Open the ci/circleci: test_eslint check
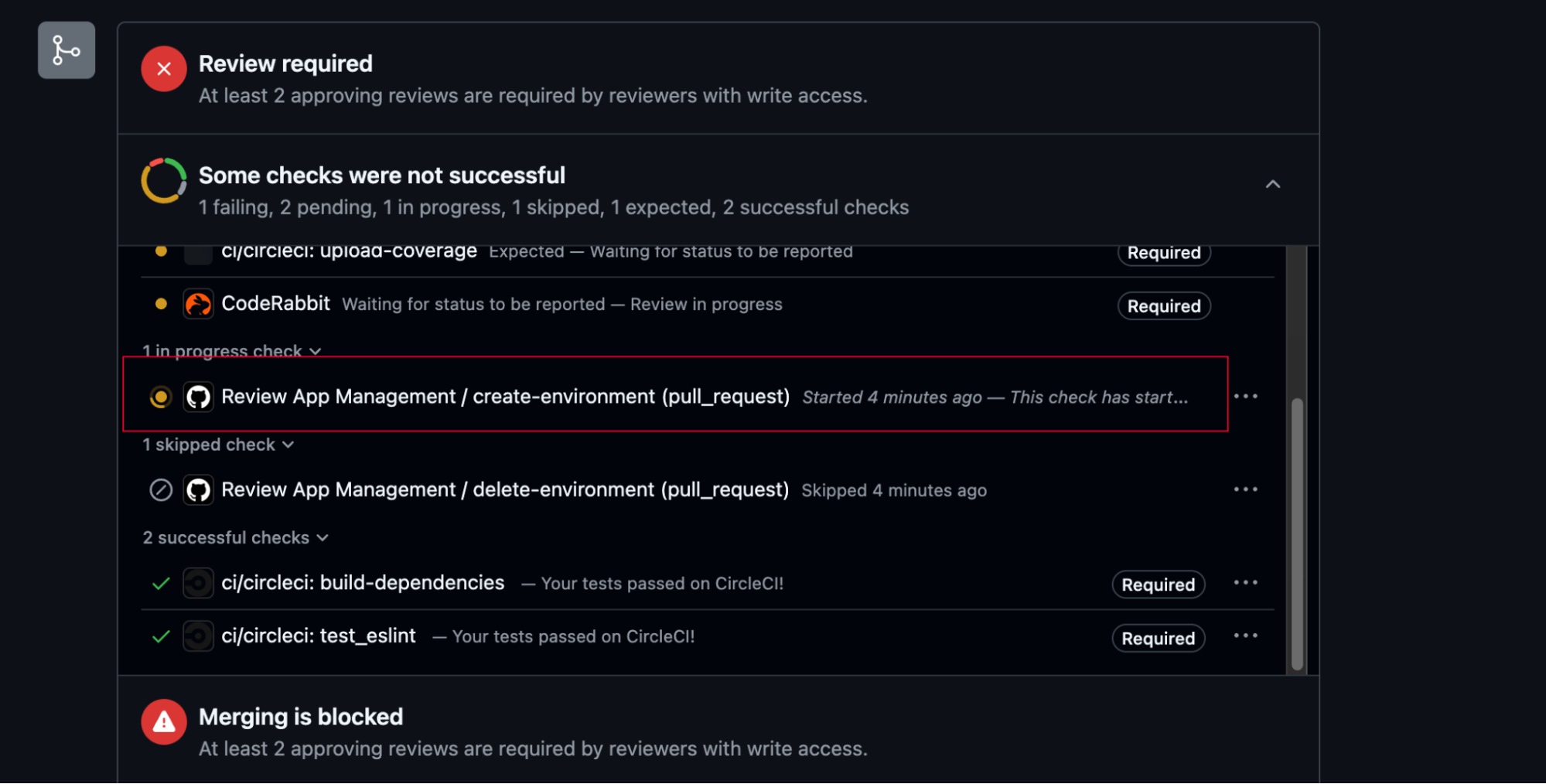Screen dimensions: 1546x784 (319, 636)
